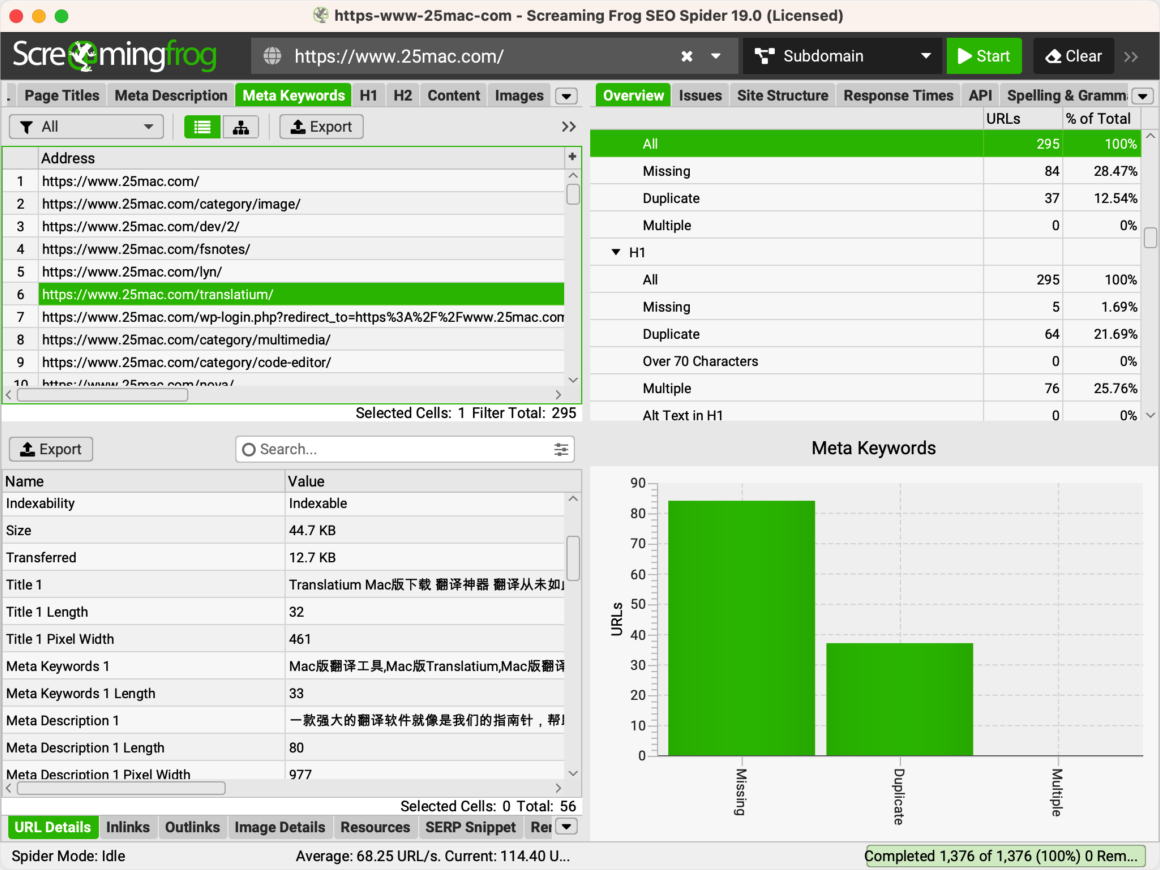This screenshot has width=1160, height=870.
Task: Expand the hidden upper toolbar chevron
Action: 568,127
